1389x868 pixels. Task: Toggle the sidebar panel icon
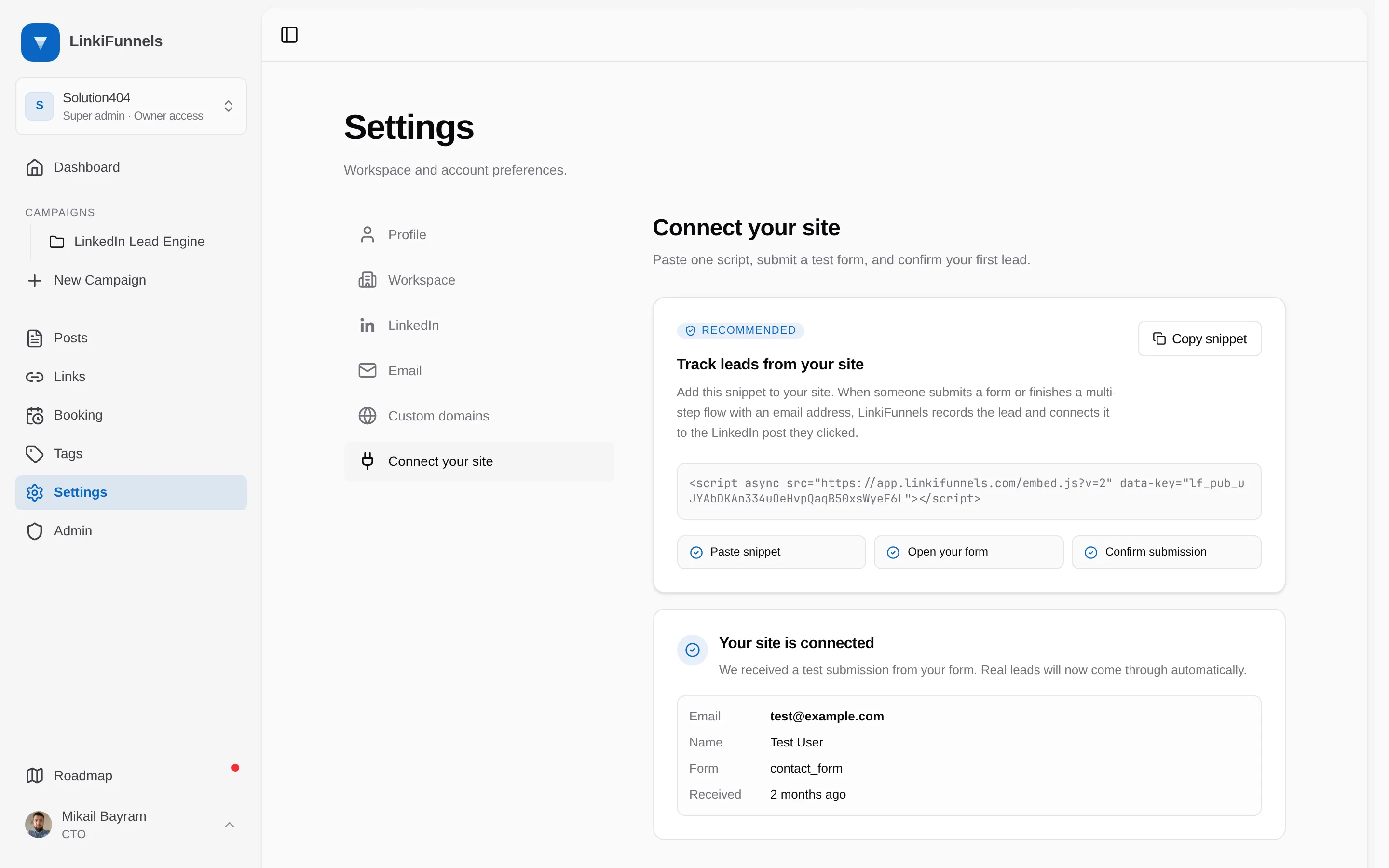click(289, 35)
